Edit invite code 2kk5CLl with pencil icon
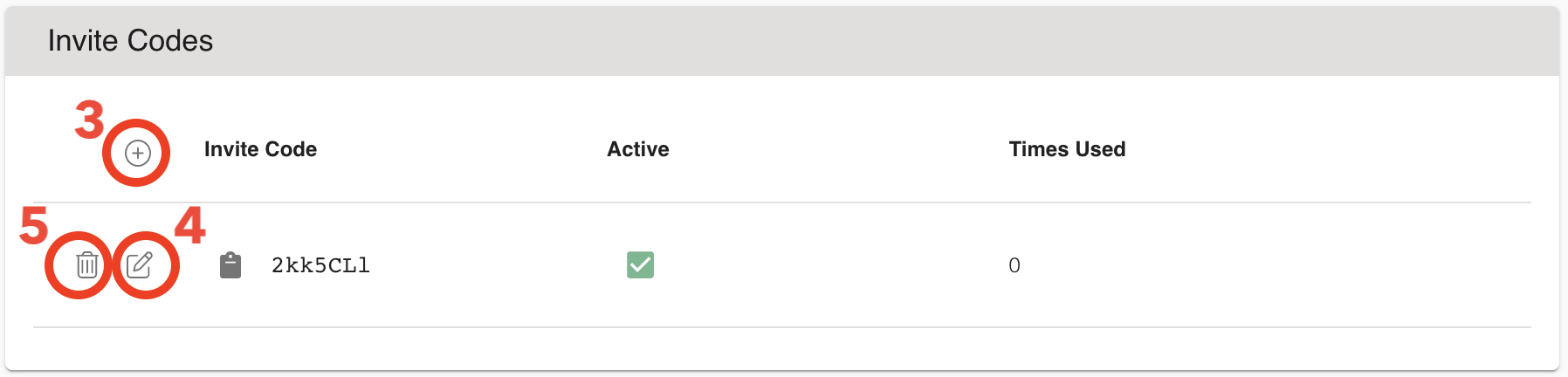 coord(140,264)
